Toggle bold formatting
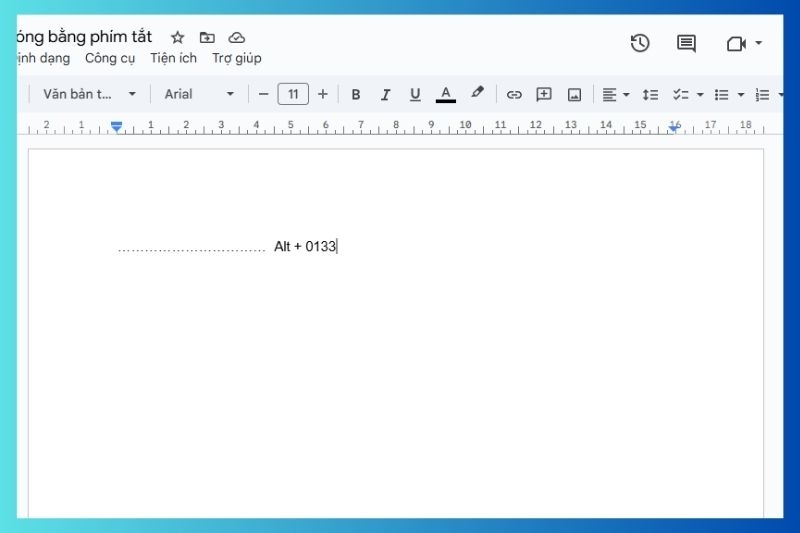 [x=356, y=94]
